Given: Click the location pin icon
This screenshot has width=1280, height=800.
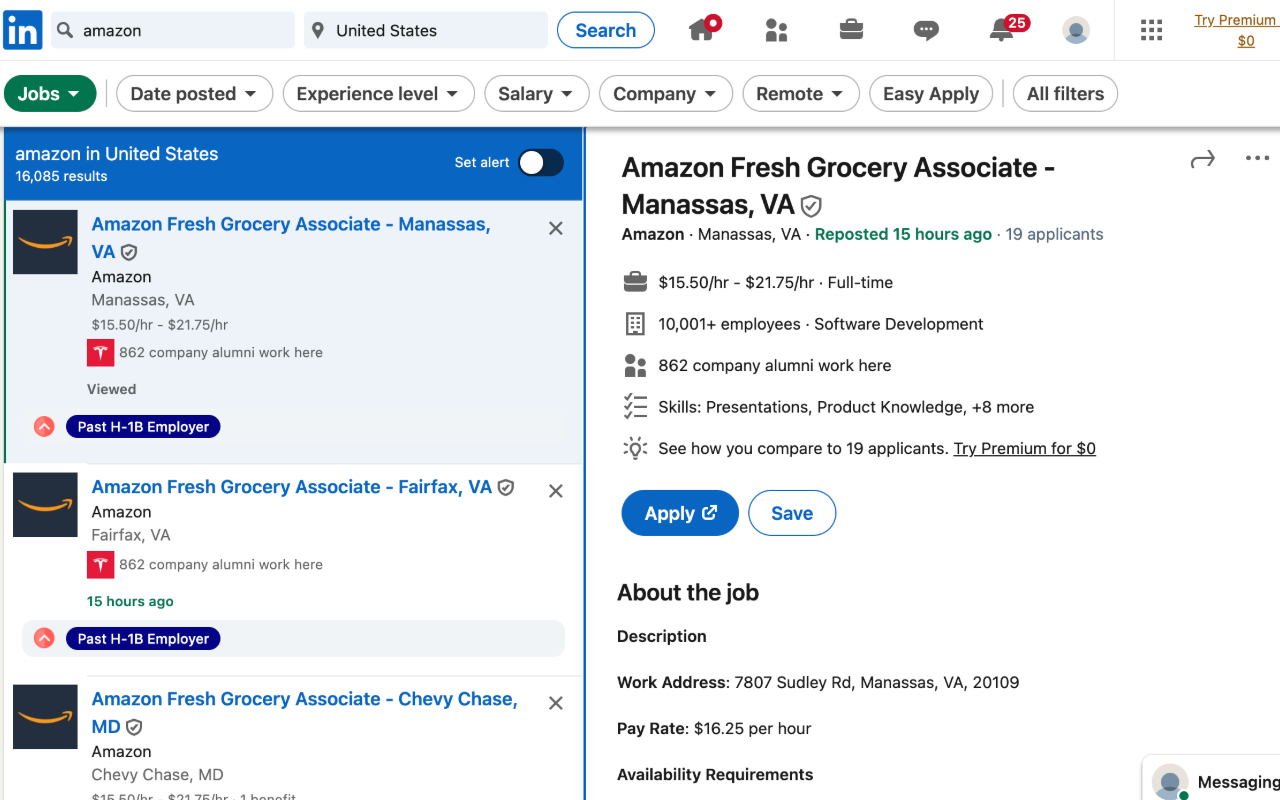Looking at the screenshot, I should point(318,30).
